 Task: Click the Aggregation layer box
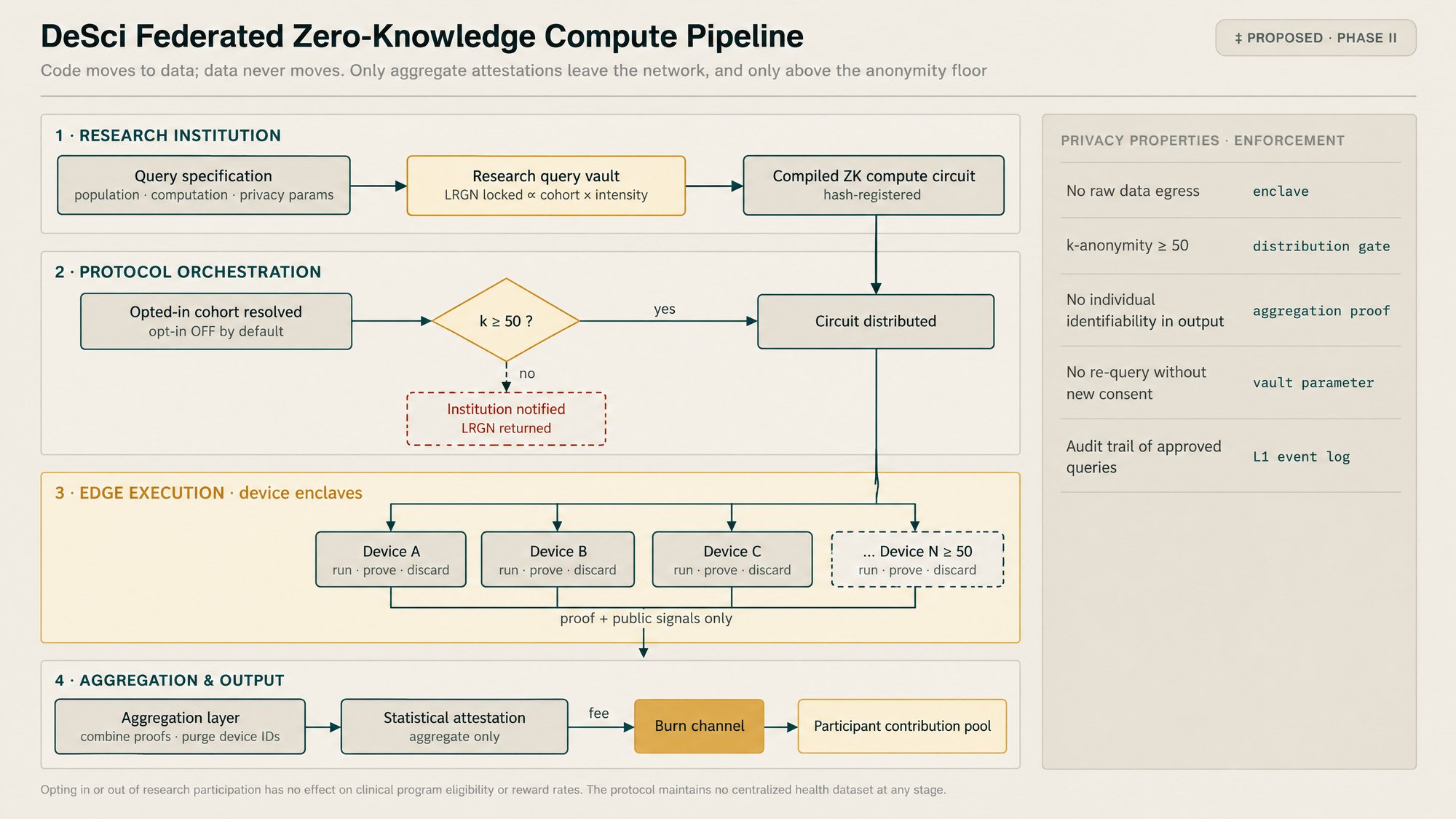pos(180,727)
